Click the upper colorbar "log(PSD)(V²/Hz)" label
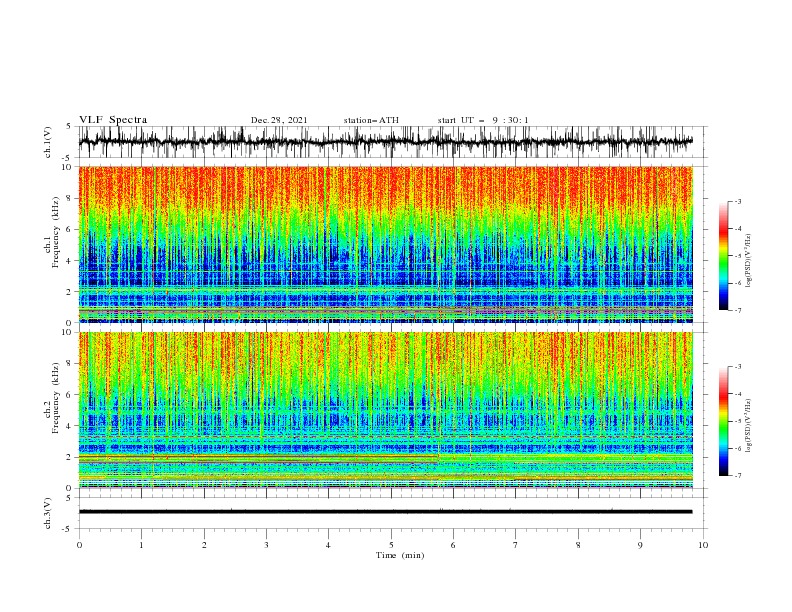 (748, 261)
